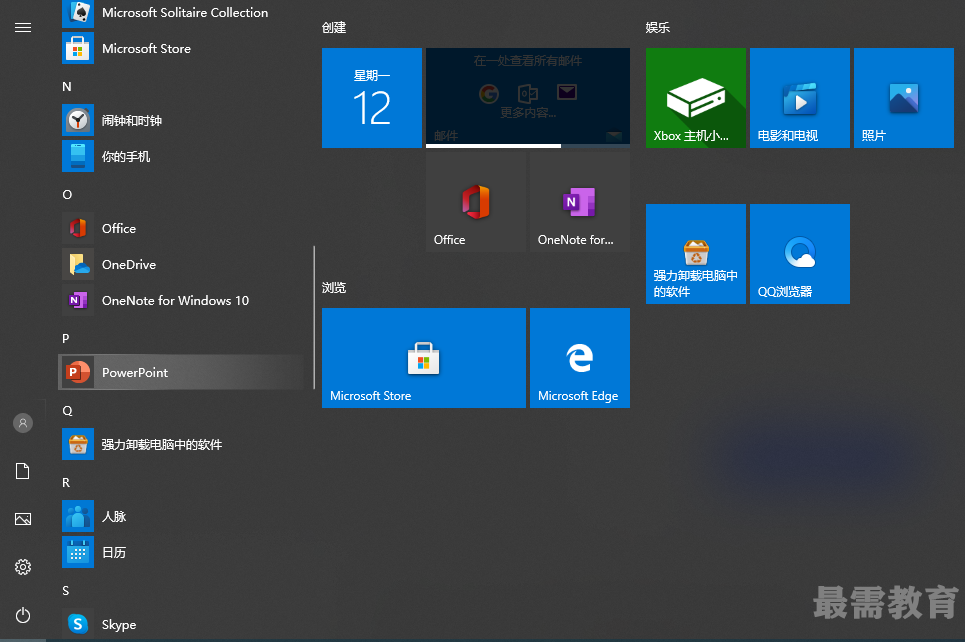Open the Microsoft Store wide tile
The width and height of the screenshot is (965, 642).
point(424,358)
